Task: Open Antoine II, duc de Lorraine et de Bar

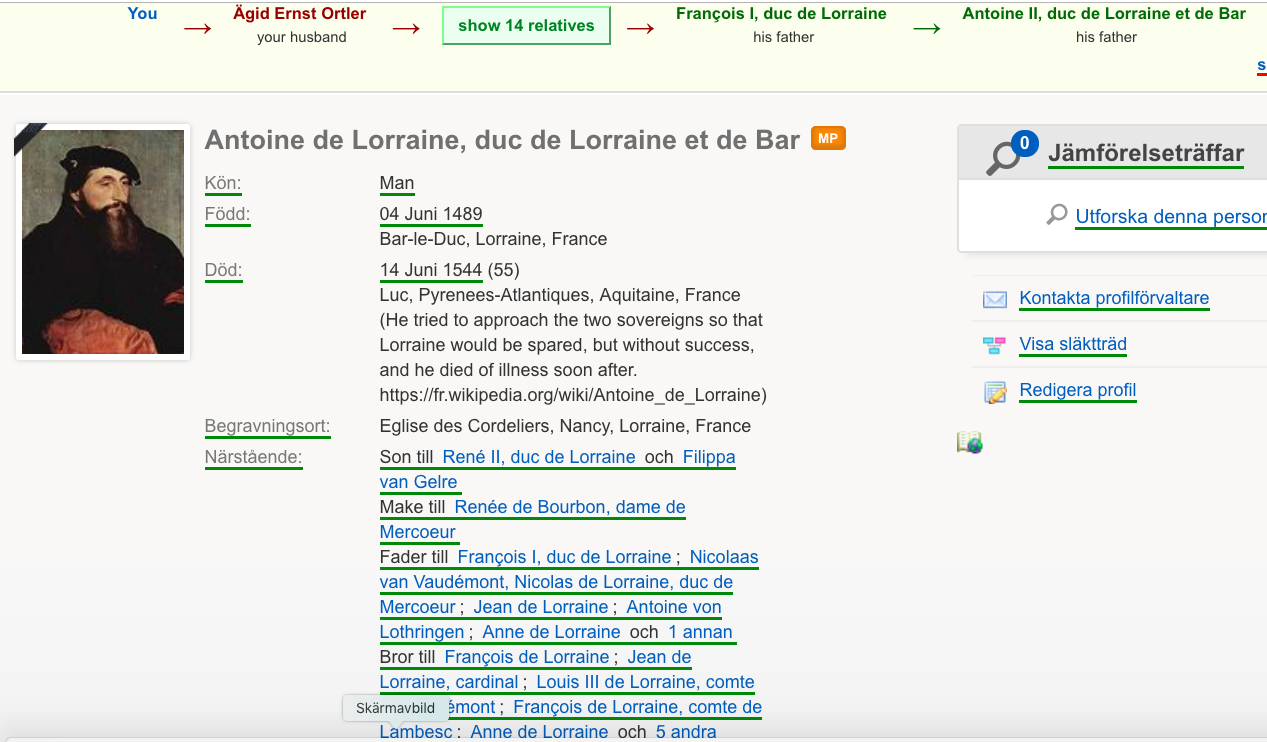Action: pos(1104,14)
